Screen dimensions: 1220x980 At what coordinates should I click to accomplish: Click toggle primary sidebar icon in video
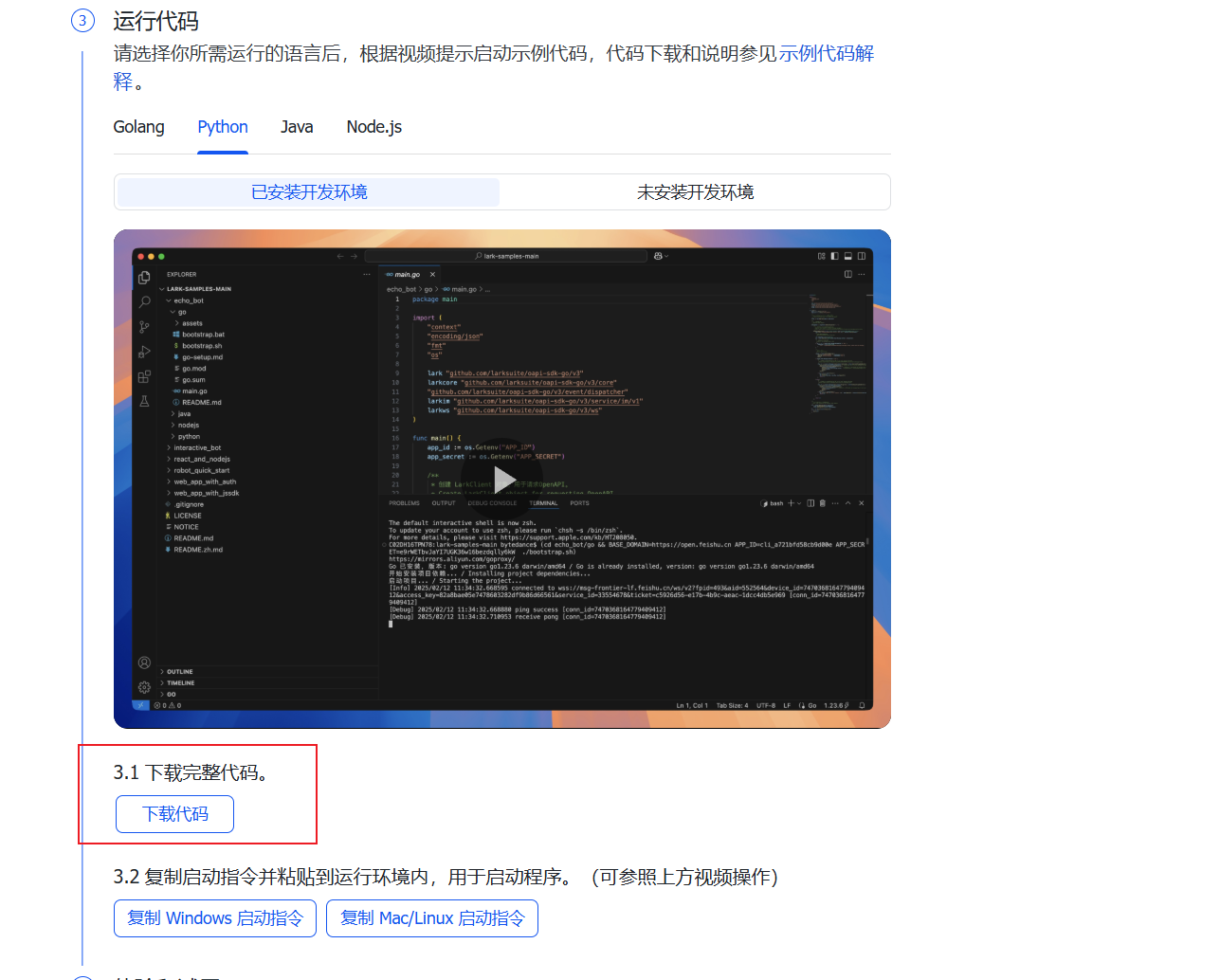tap(834, 256)
